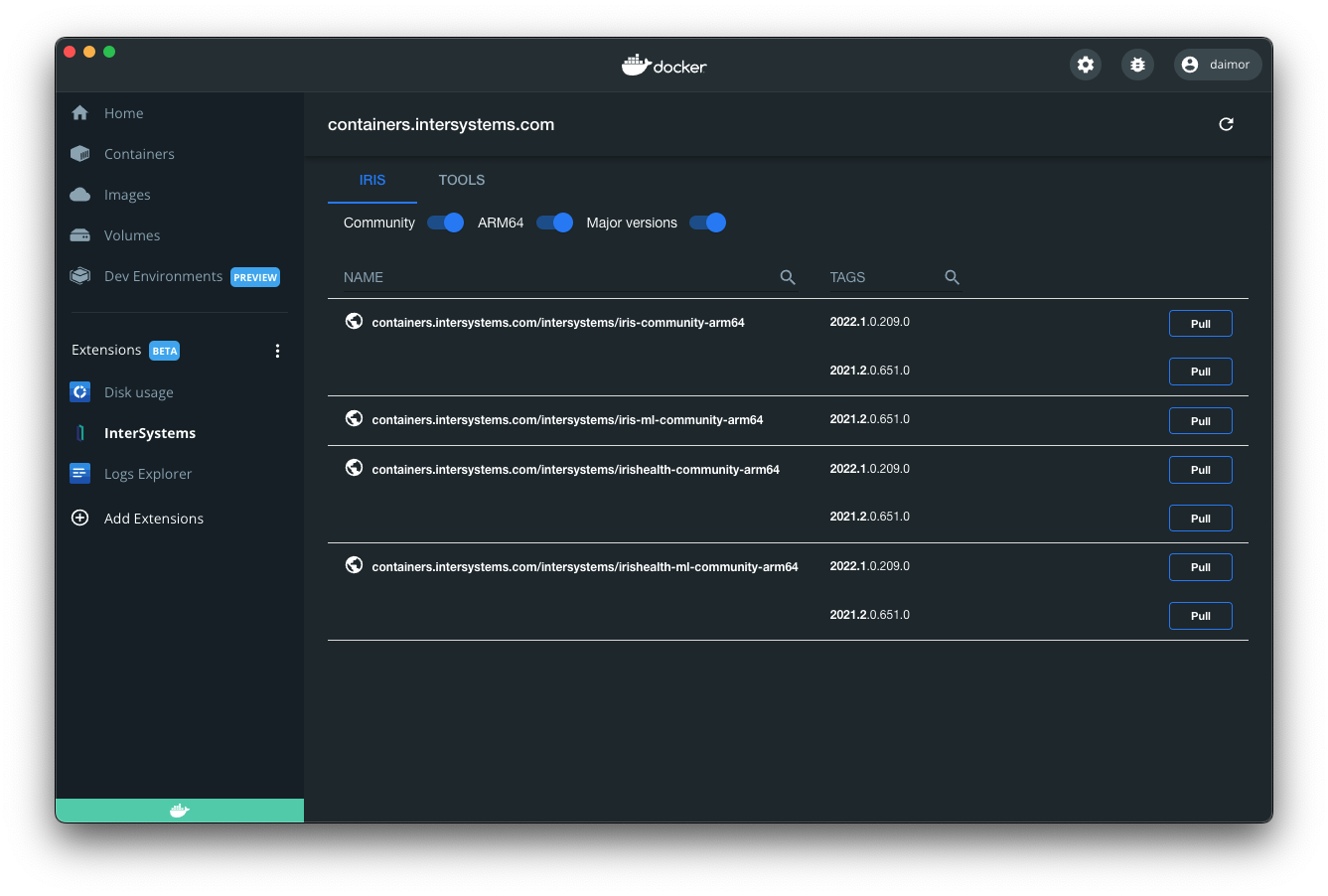The height and width of the screenshot is (896, 1328).
Task: Click irishealth-ml-community-arm64 image name
Action: (x=585, y=567)
